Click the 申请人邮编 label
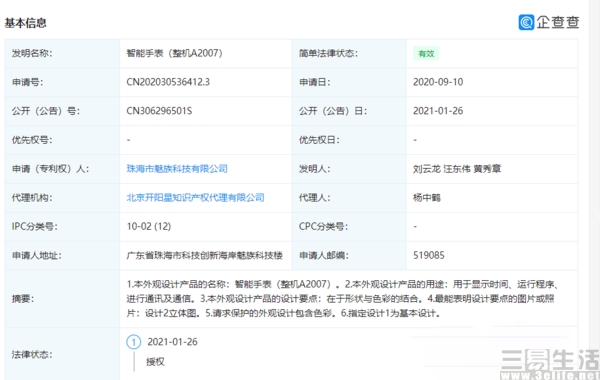600x380 pixels. tap(323, 255)
